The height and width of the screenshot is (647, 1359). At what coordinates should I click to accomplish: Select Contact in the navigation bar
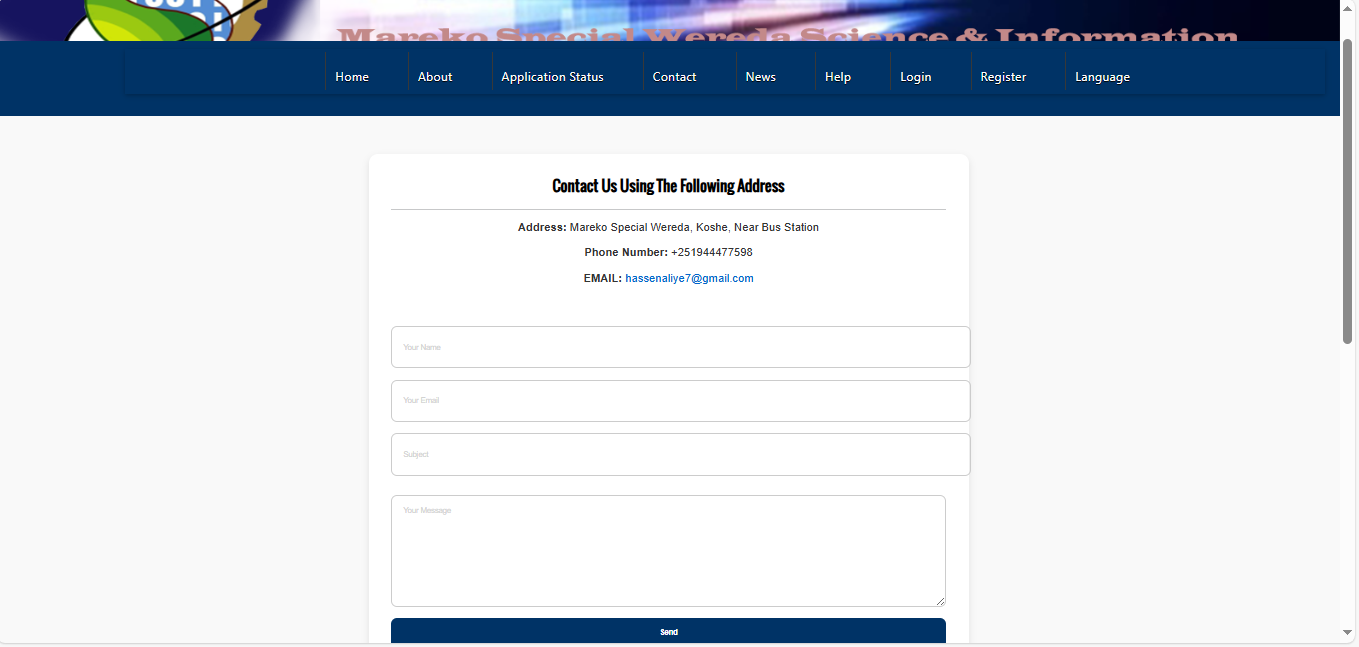tap(674, 77)
